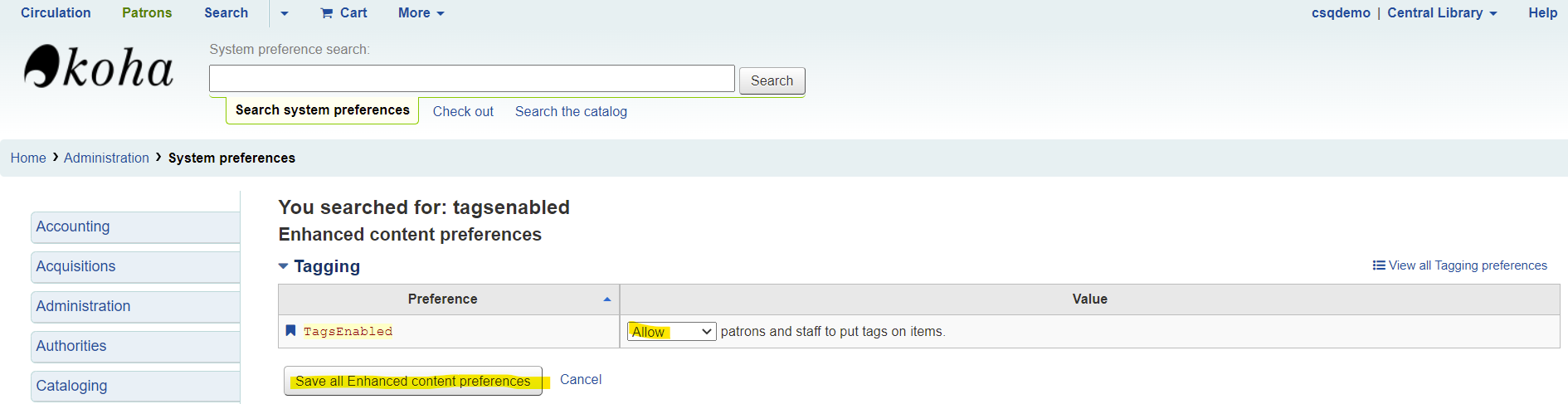1568x404 pixels.
Task: Open the TagsEnabled Allow dropdown
Action: 671,332
